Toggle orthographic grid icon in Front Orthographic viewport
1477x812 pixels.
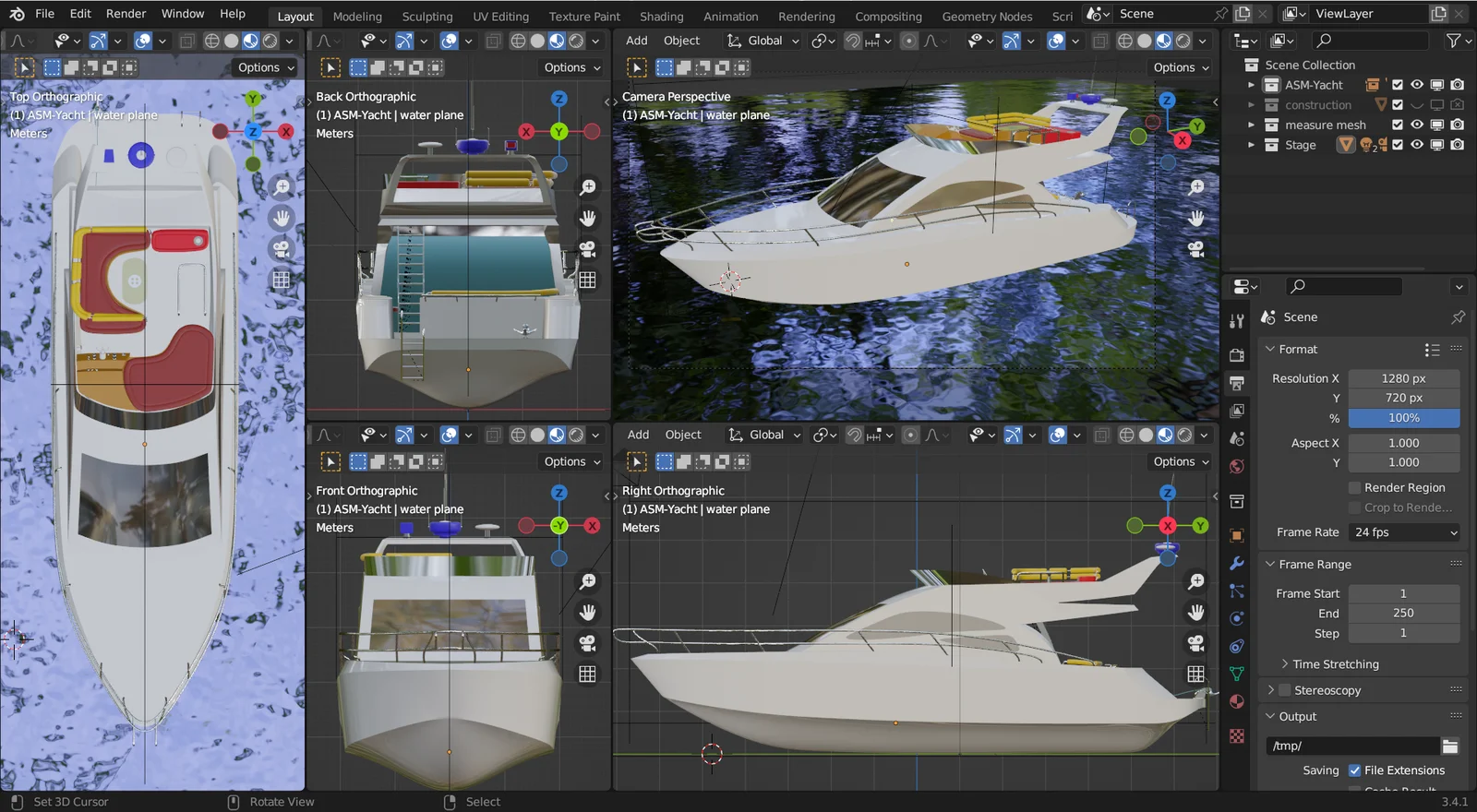[587, 675]
